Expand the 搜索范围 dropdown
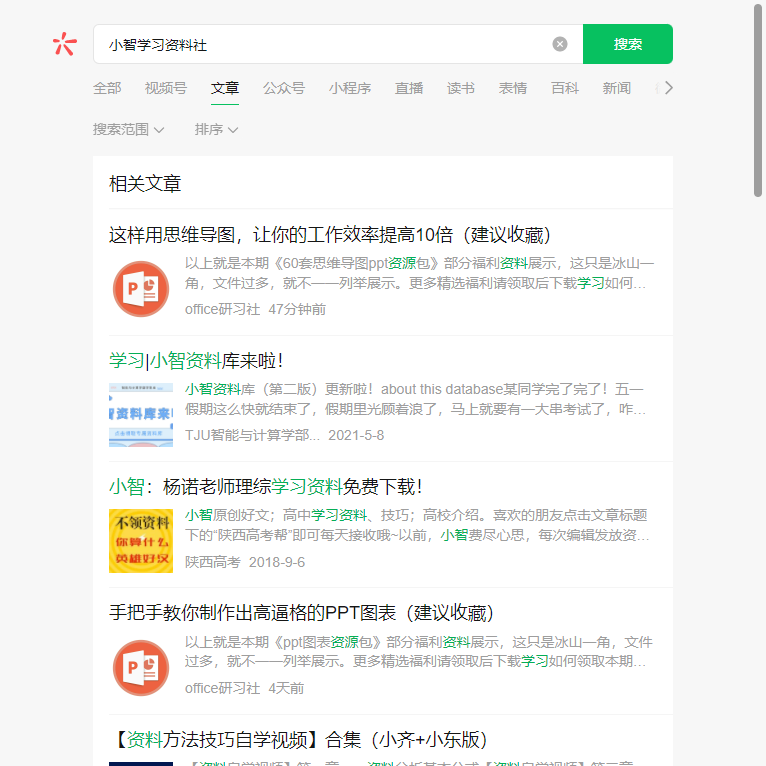Screen dimensions: 766x766 [x=128, y=129]
